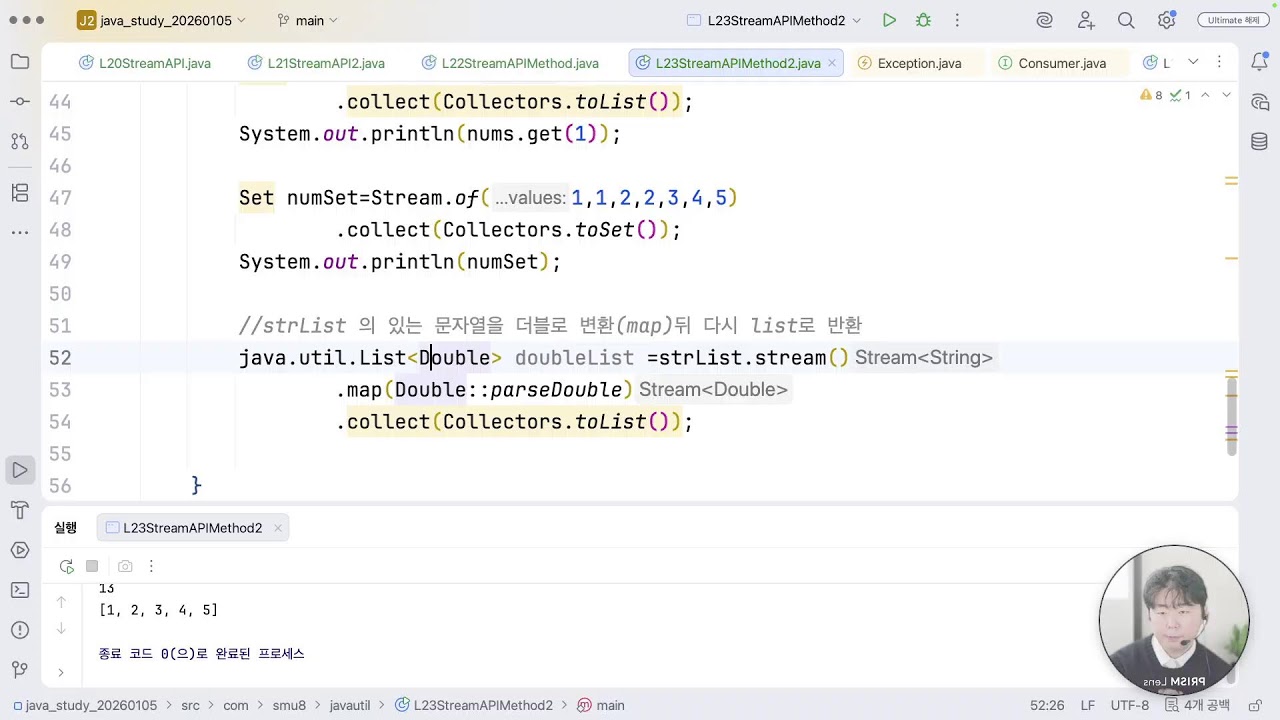
Task: Open the AI Assistant swirl icon in title bar
Action: coord(1045,20)
